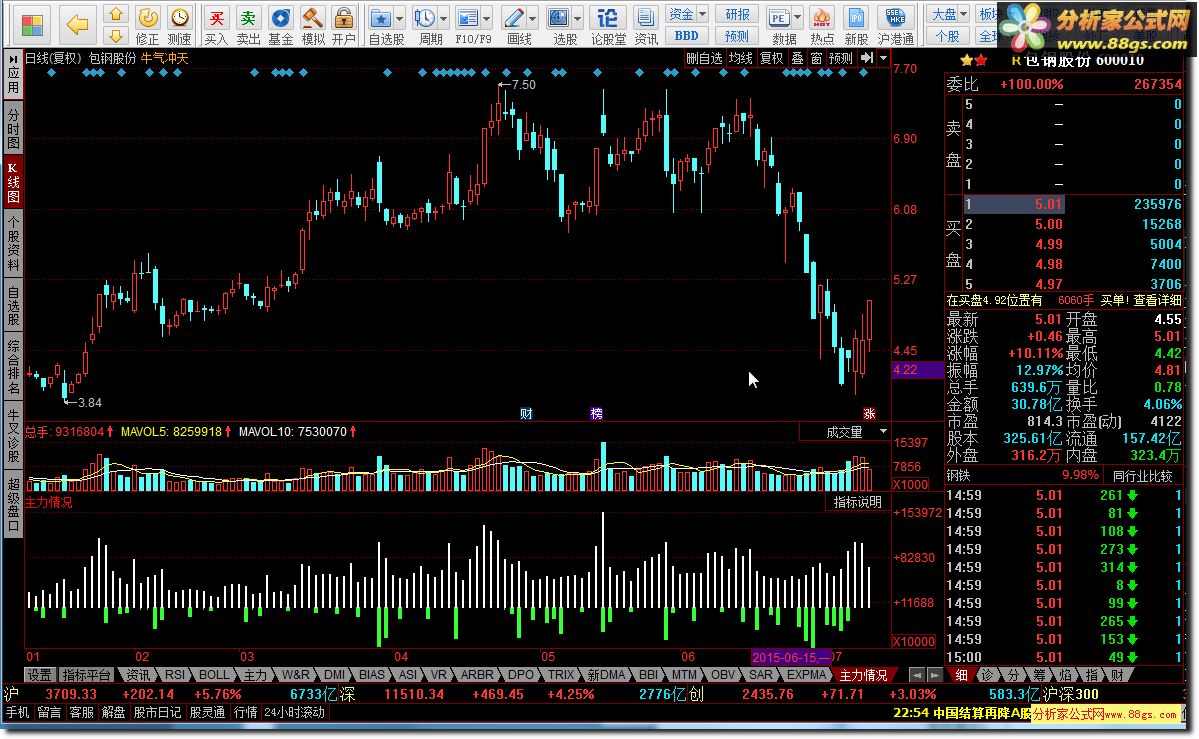Open the 选股 stock picker icon

click(560, 25)
